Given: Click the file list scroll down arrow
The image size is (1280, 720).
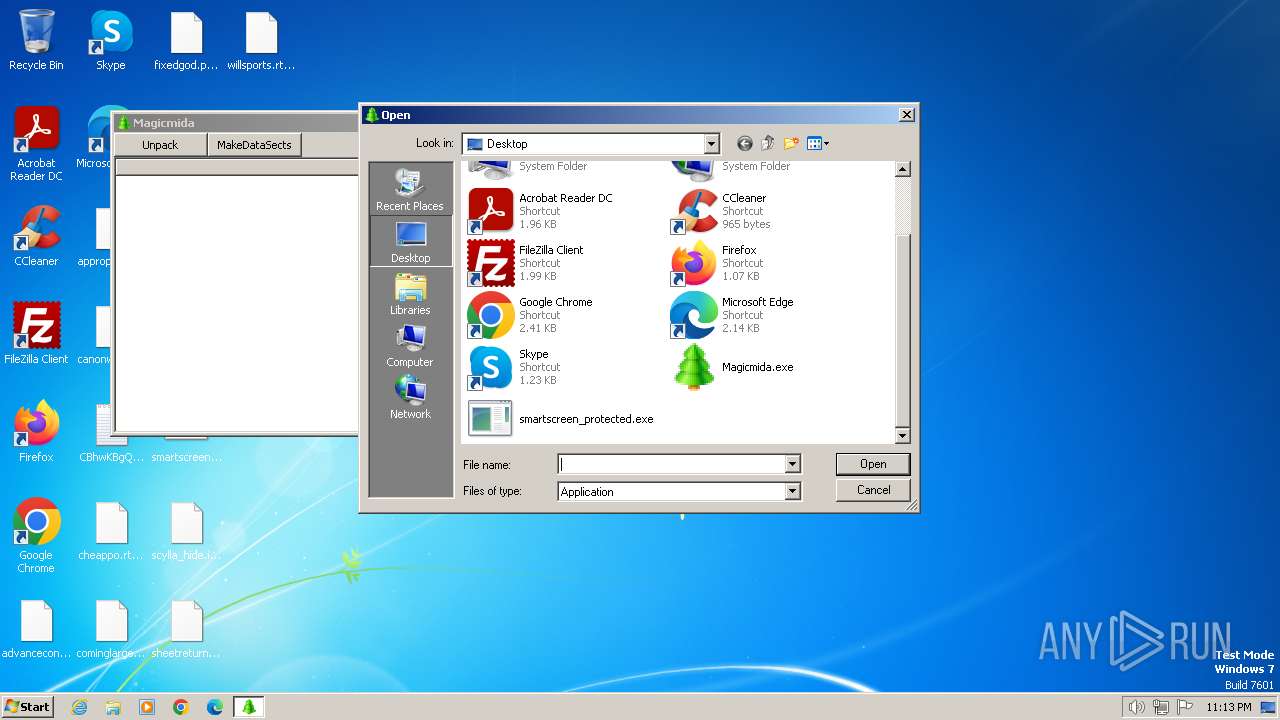Looking at the screenshot, I should coord(903,436).
